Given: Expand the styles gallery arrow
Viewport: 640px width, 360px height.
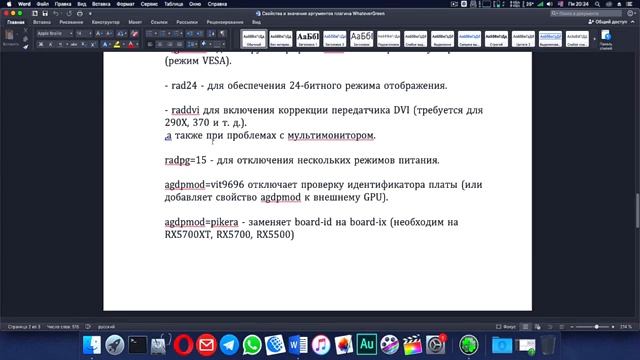Looking at the screenshot, I should point(594,39).
